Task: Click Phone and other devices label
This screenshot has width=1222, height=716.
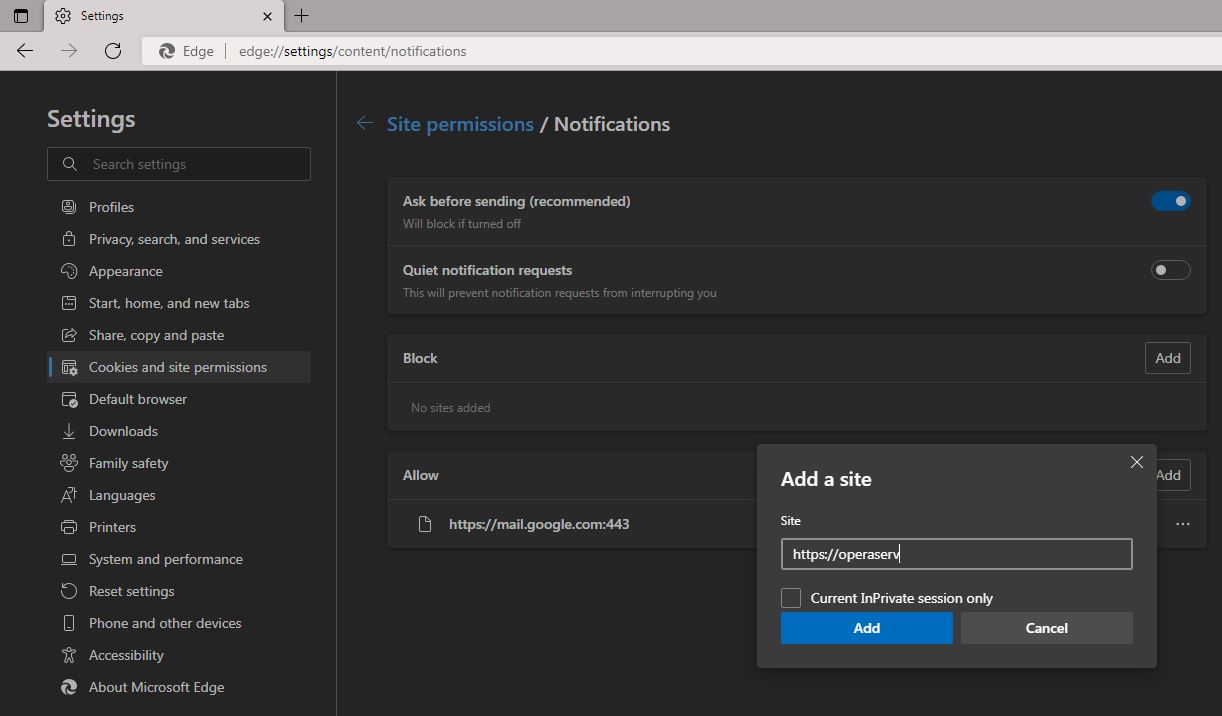Action: (165, 623)
